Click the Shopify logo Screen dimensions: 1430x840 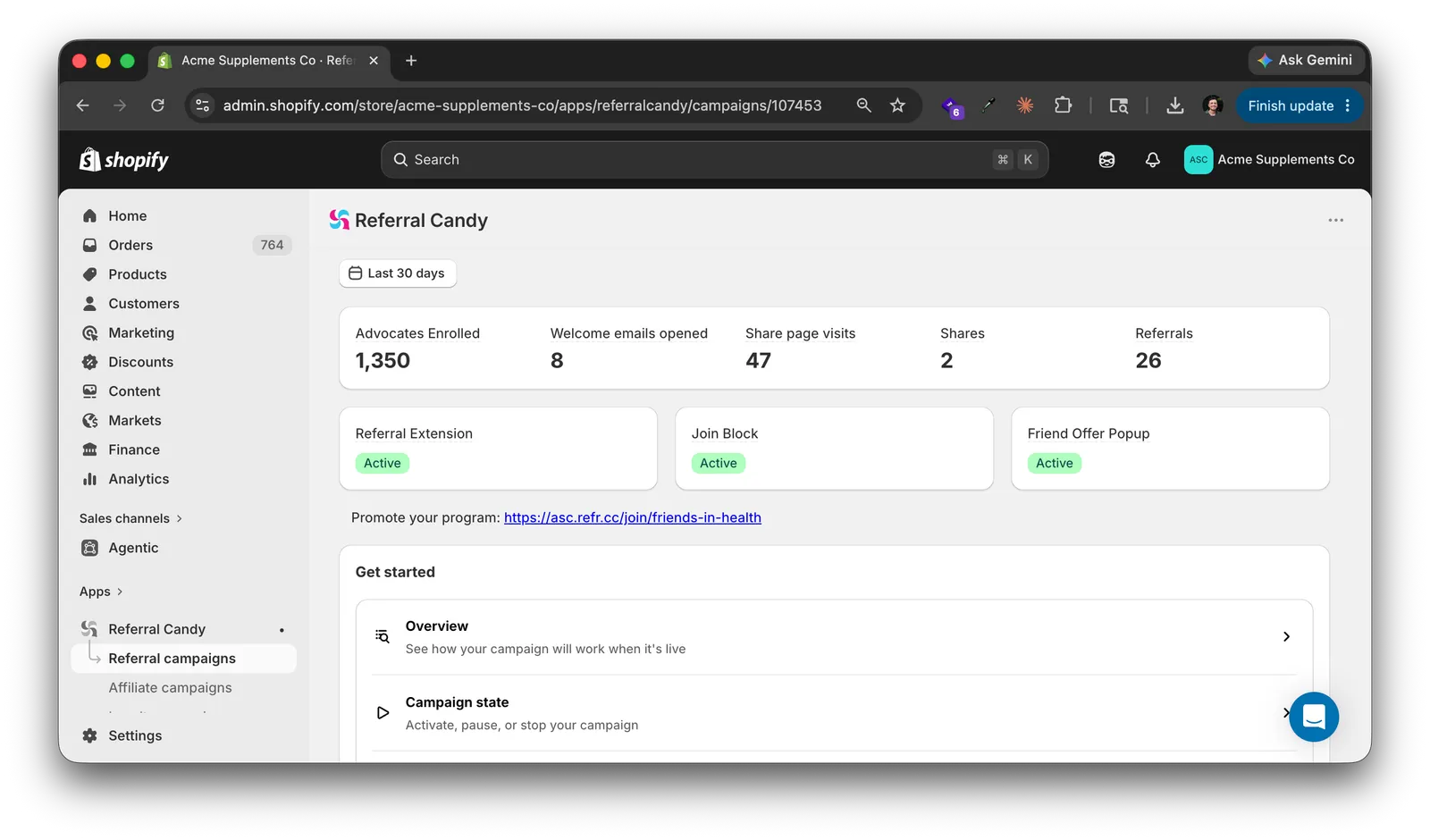tap(123, 160)
